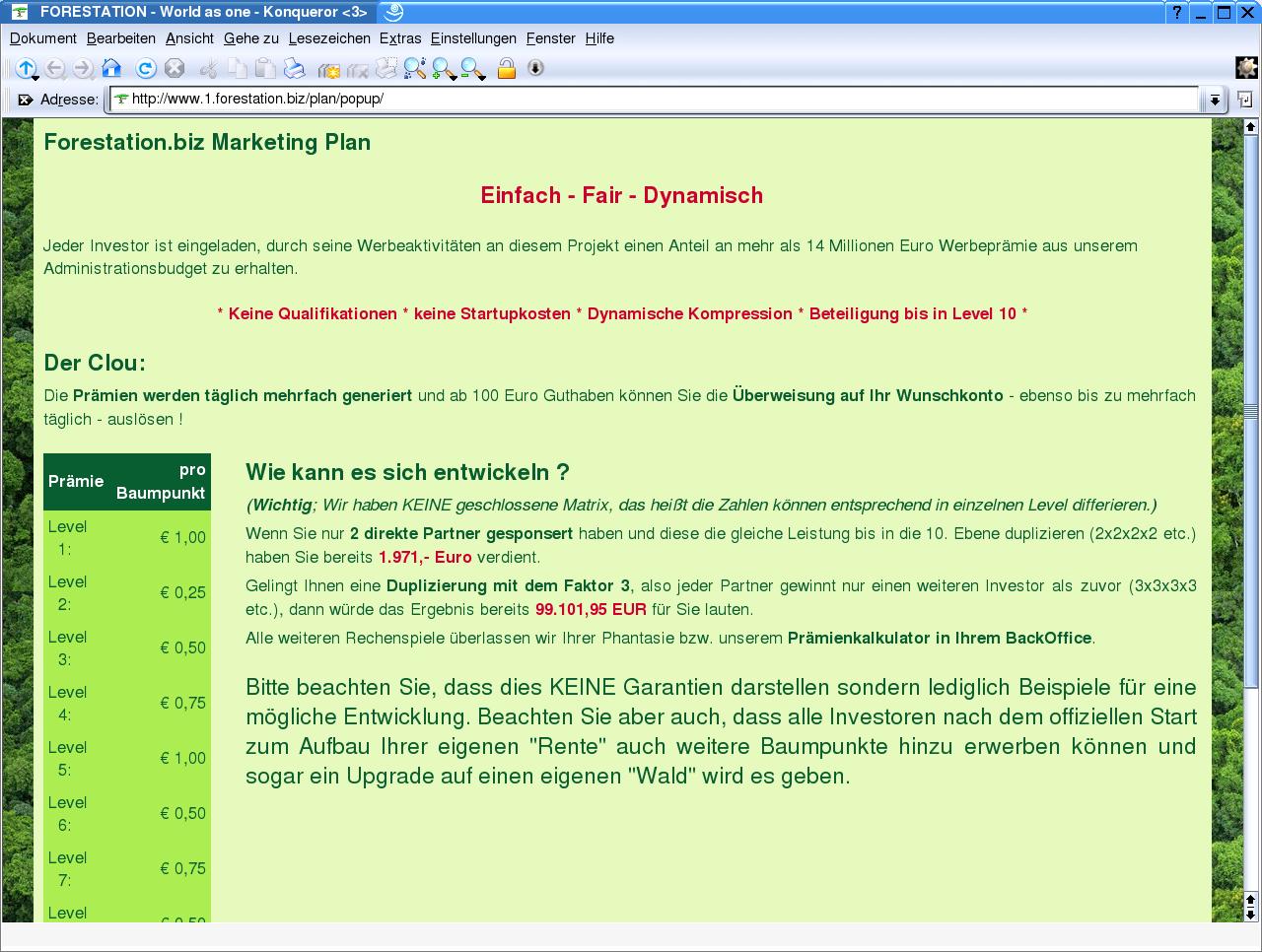Click the Back navigation arrow
The width and height of the screenshot is (1262, 952).
(x=55, y=68)
